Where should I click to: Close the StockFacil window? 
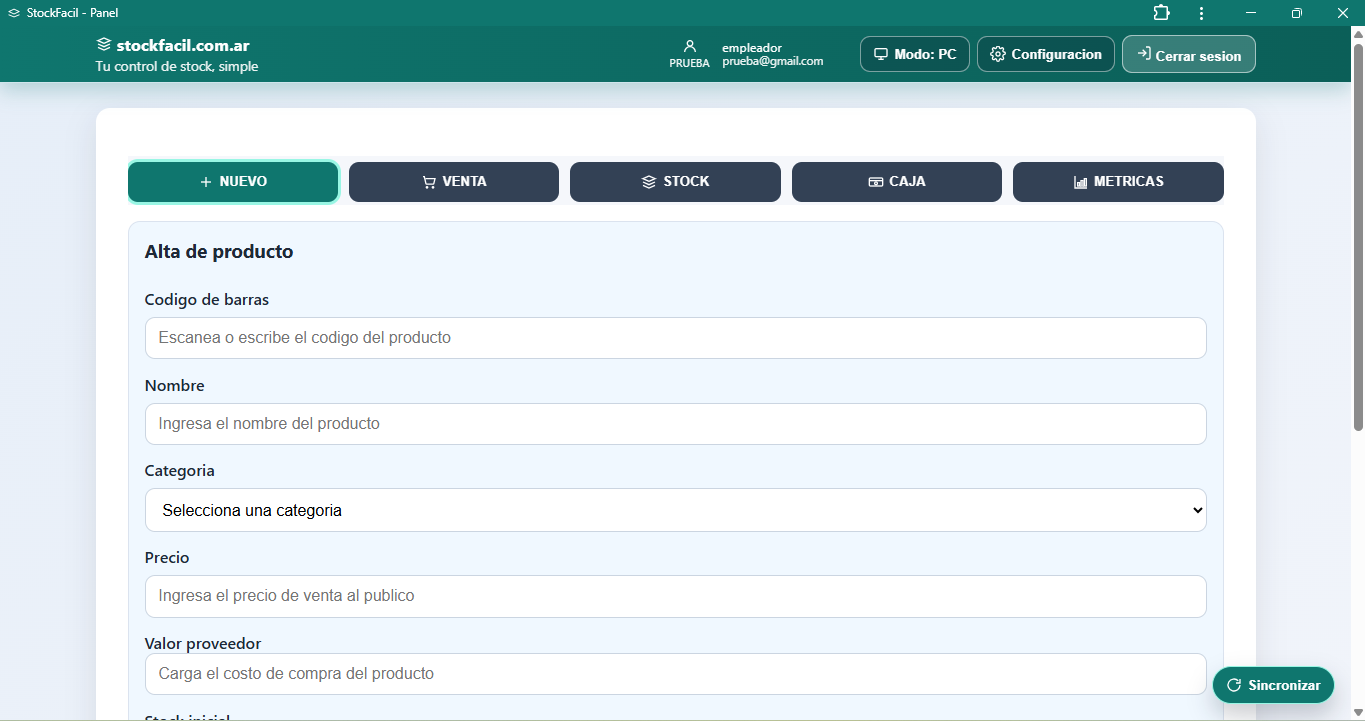coord(1343,13)
